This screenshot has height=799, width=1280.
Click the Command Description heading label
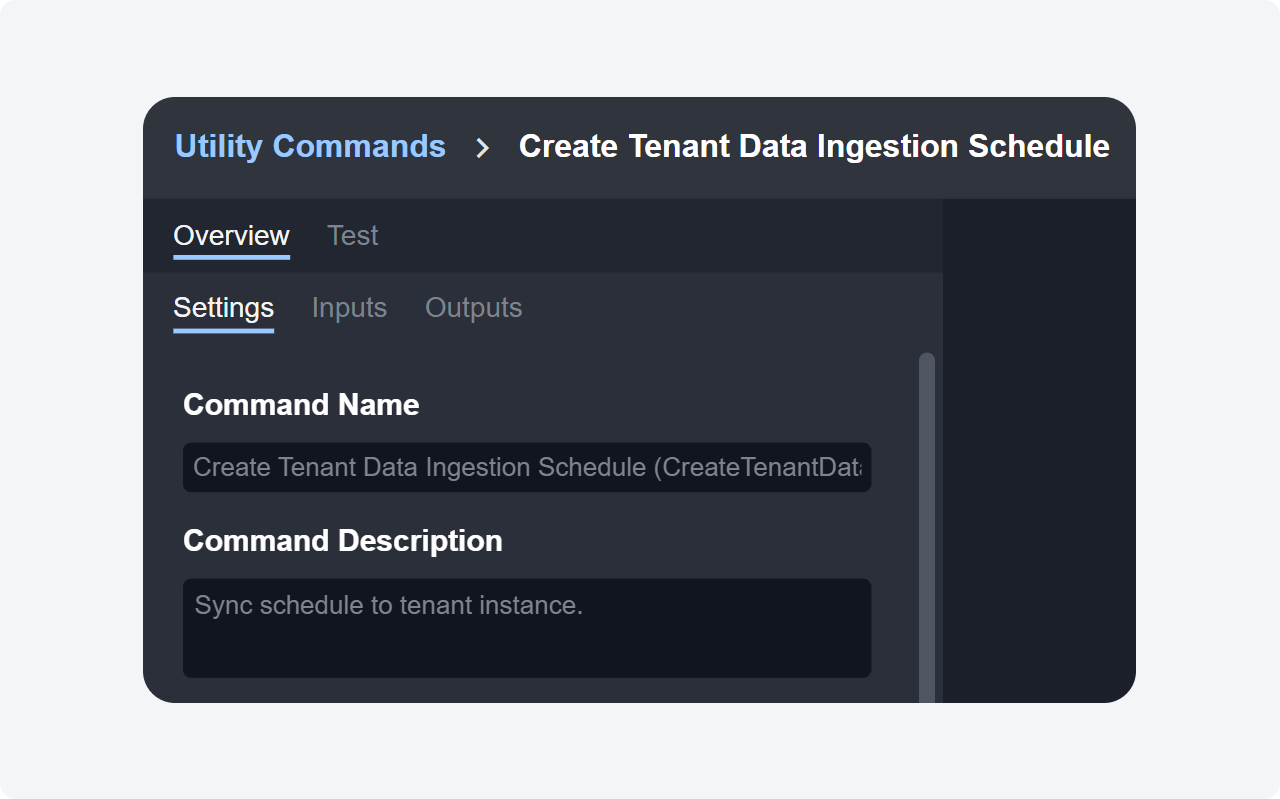tap(342, 540)
